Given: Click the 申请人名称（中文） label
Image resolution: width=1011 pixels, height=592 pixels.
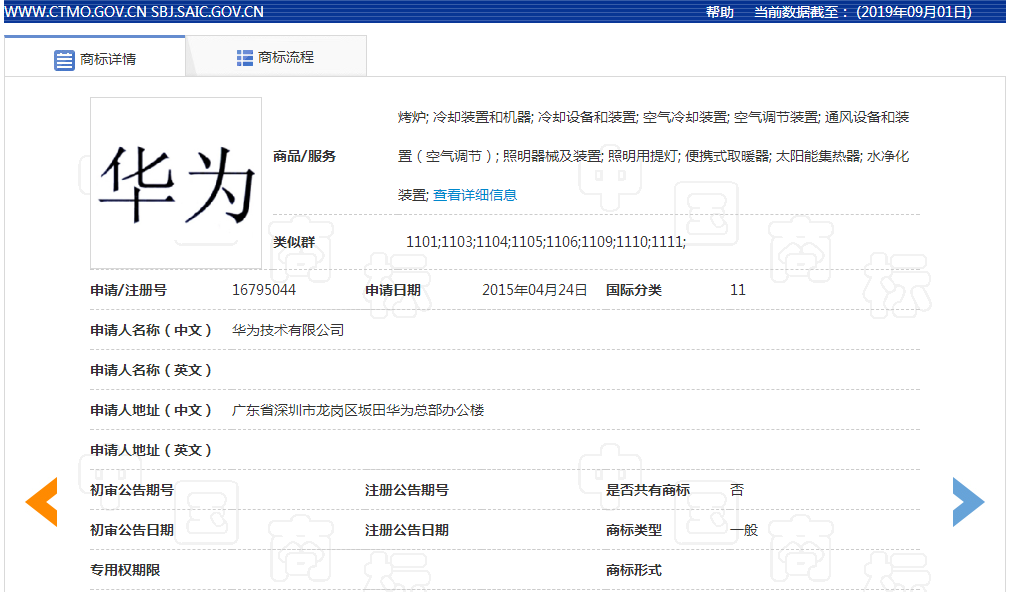Looking at the screenshot, I should (x=152, y=330).
